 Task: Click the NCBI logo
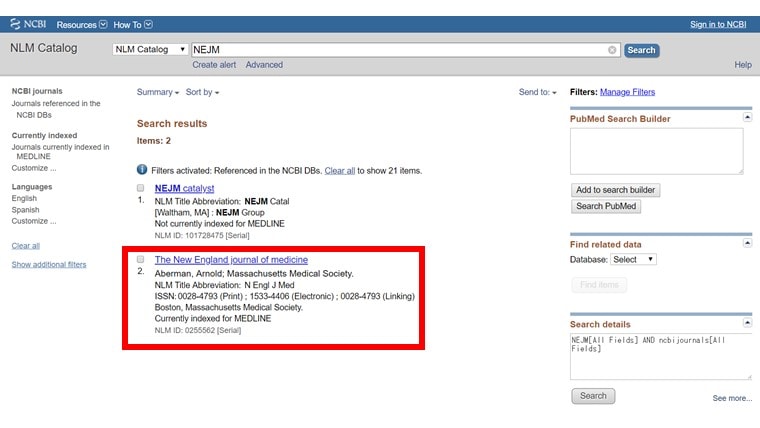click(x=28, y=24)
